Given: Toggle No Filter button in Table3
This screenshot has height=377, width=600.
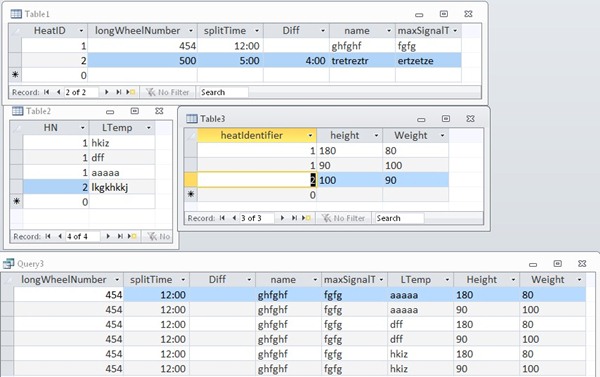Looking at the screenshot, I should (x=344, y=218).
